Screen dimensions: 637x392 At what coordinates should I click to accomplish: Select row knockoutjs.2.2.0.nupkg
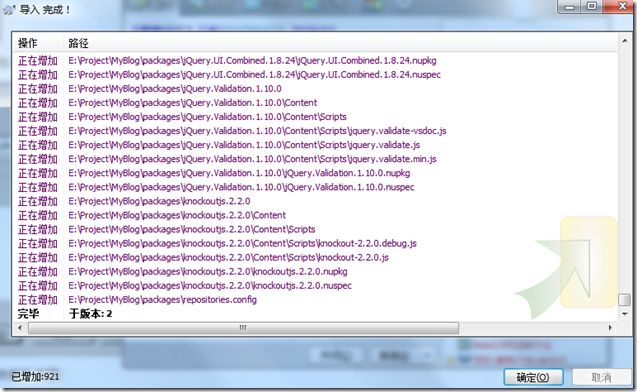tap(316, 272)
